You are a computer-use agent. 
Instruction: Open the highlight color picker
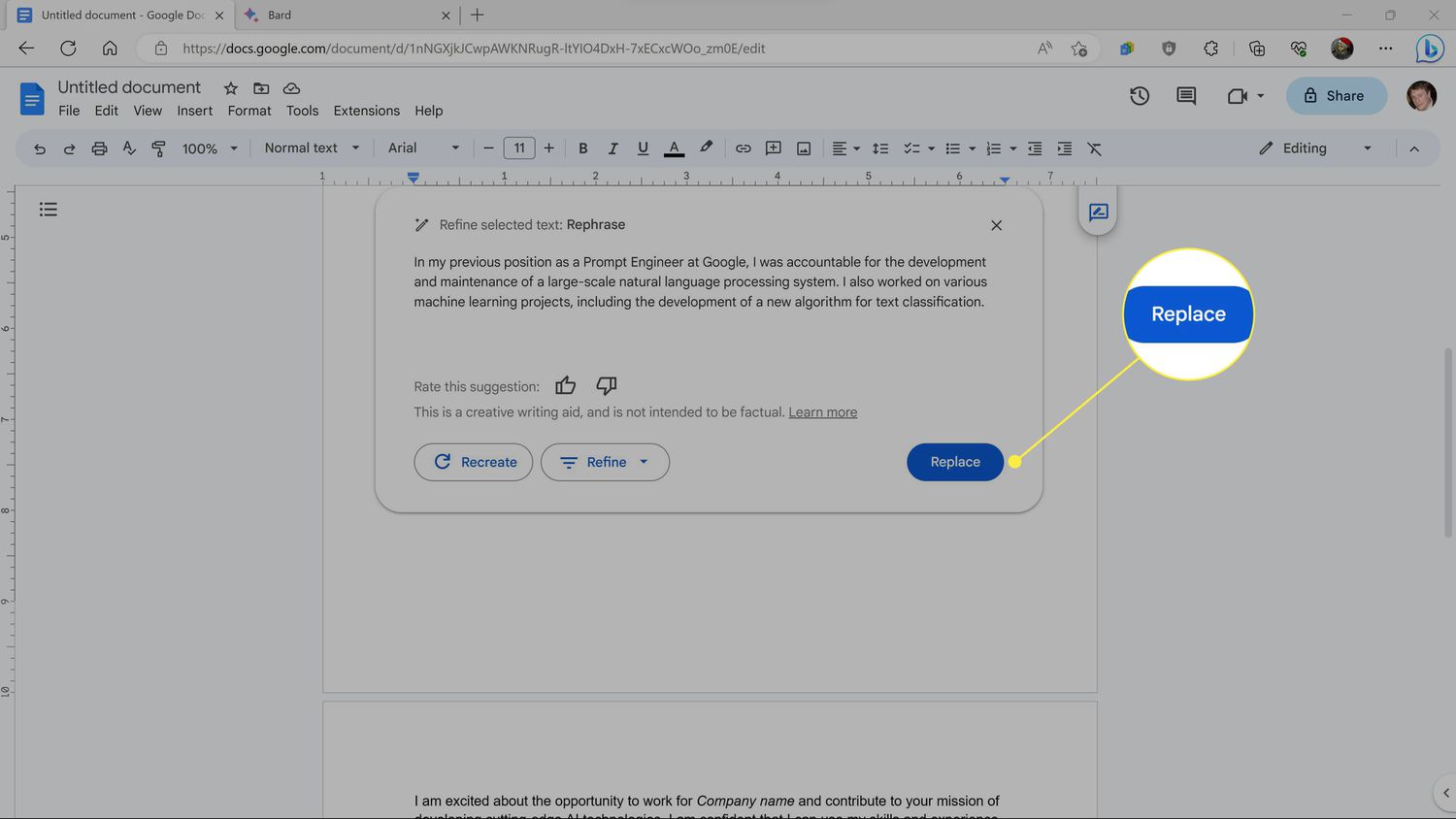[x=706, y=148]
